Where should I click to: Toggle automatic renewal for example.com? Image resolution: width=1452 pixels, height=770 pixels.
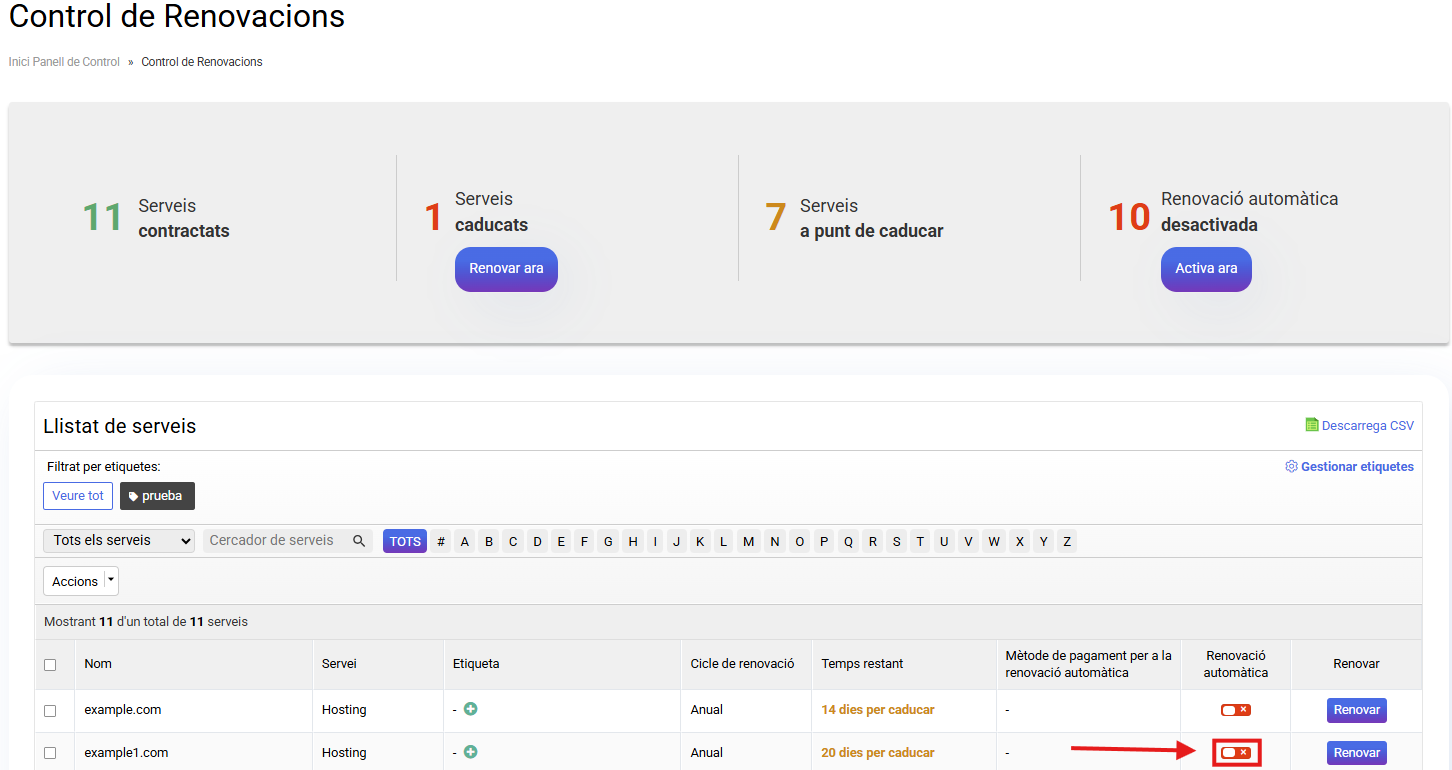1235,710
